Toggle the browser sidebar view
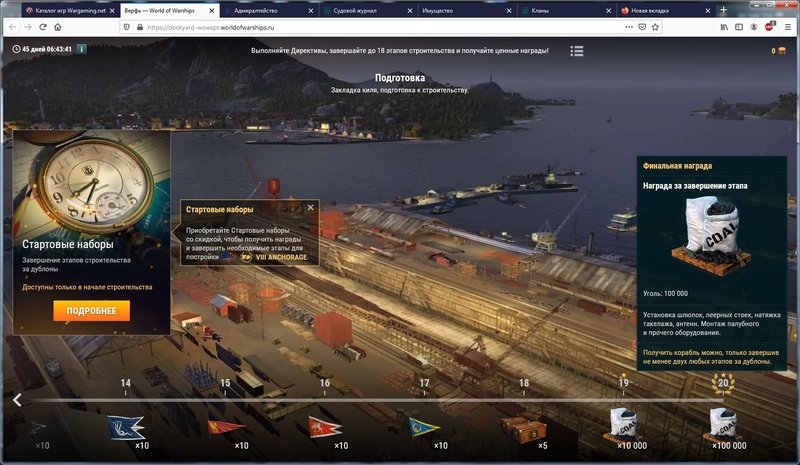This screenshot has width=800, height=465. (x=739, y=27)
